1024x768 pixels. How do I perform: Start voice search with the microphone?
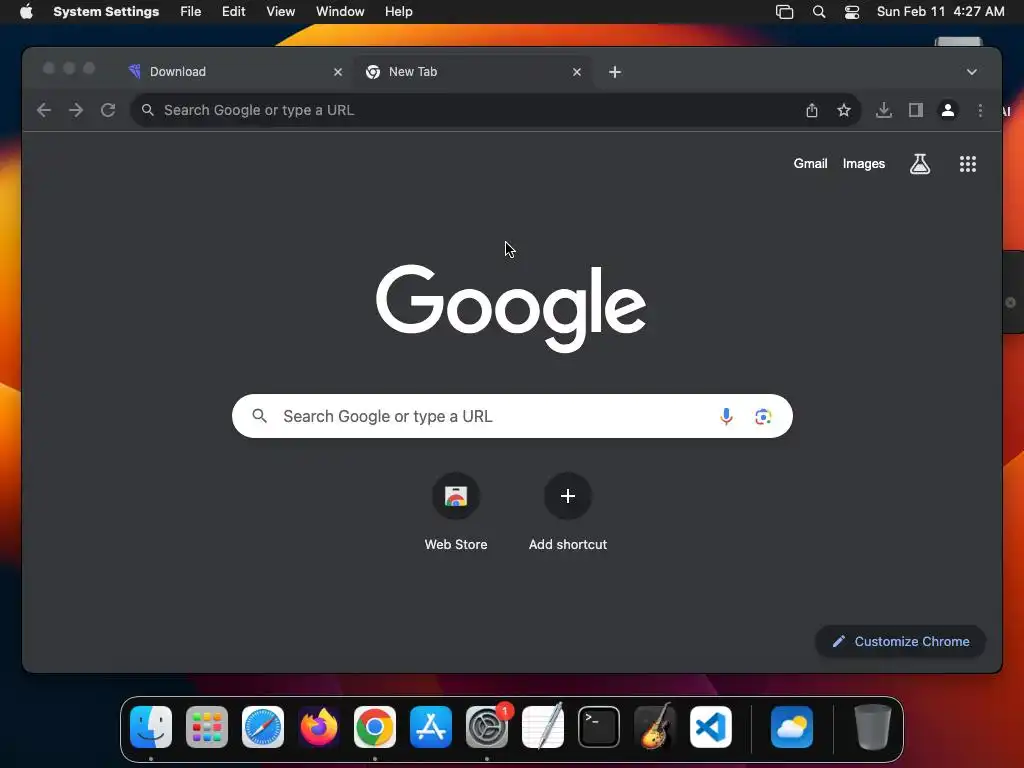(x=726, y=416)
